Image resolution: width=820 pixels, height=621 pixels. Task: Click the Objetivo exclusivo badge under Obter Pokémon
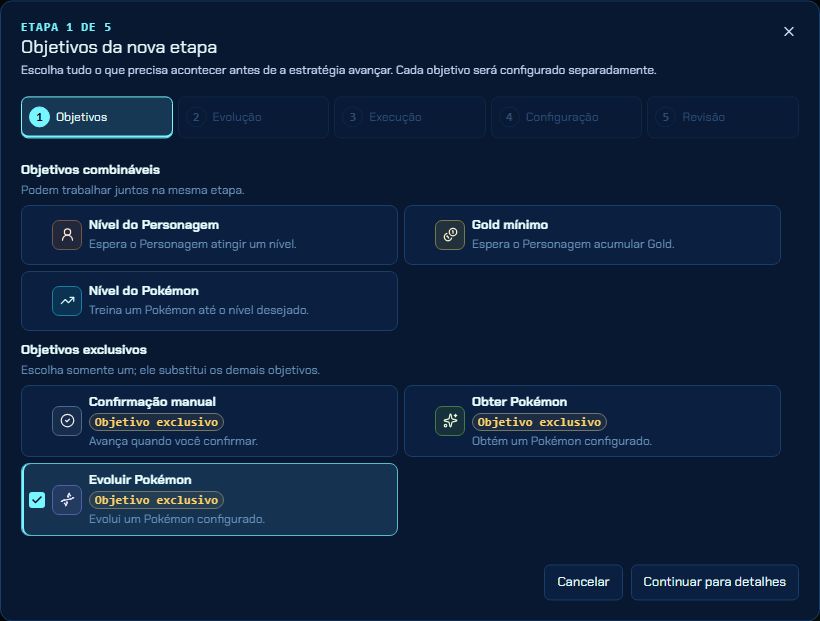tap(539, 422)
